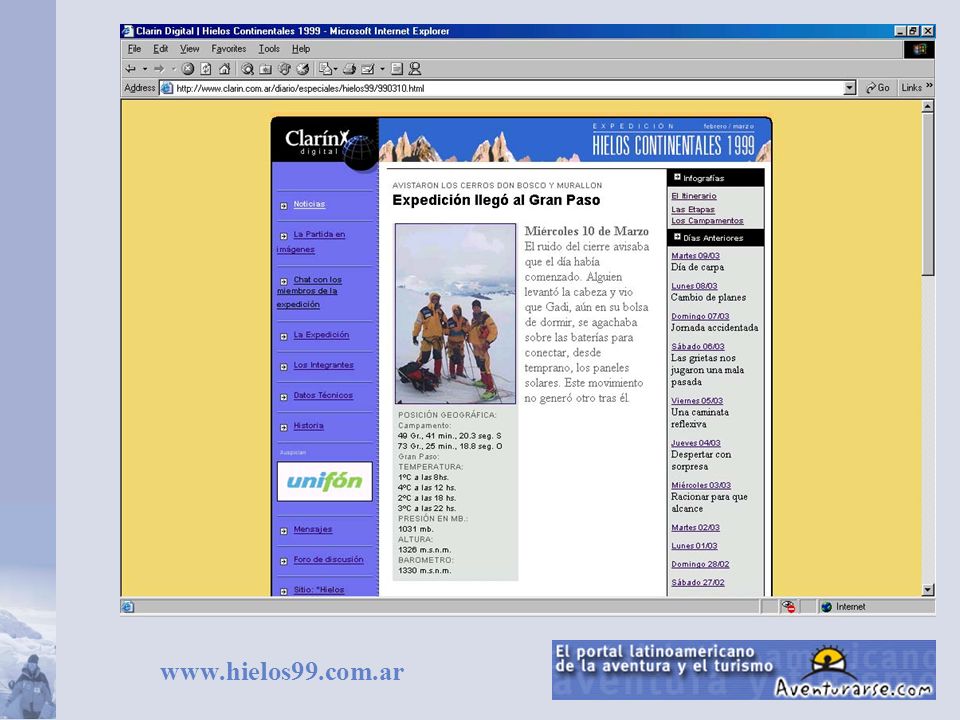The width and height of the screenshot is (960, 720).
Task: Go back with the Back arrow button
Action: pos(130,69)
